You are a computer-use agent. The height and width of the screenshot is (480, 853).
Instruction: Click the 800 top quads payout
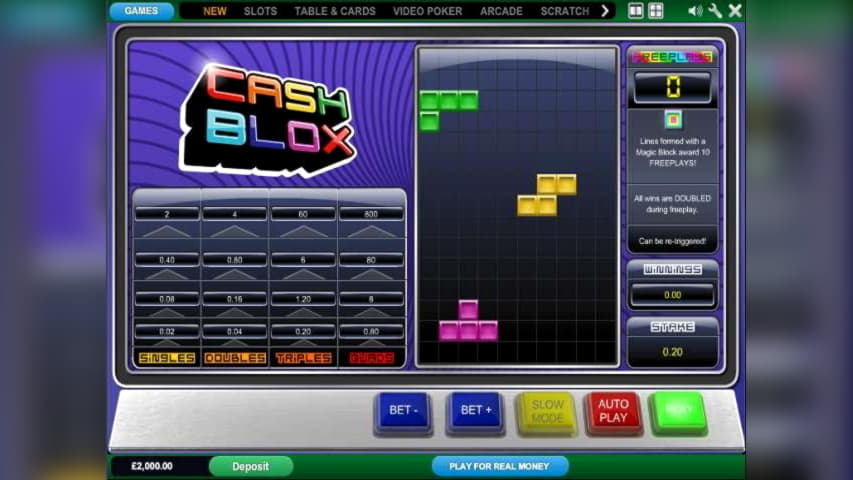371,214
